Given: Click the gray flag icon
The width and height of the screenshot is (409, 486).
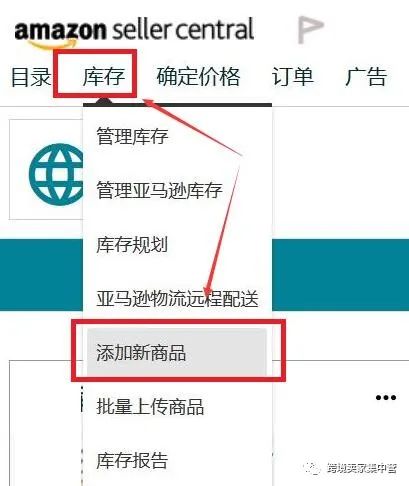Looking at the screenshot, I should pyautogui.click(x=310, y=29).
